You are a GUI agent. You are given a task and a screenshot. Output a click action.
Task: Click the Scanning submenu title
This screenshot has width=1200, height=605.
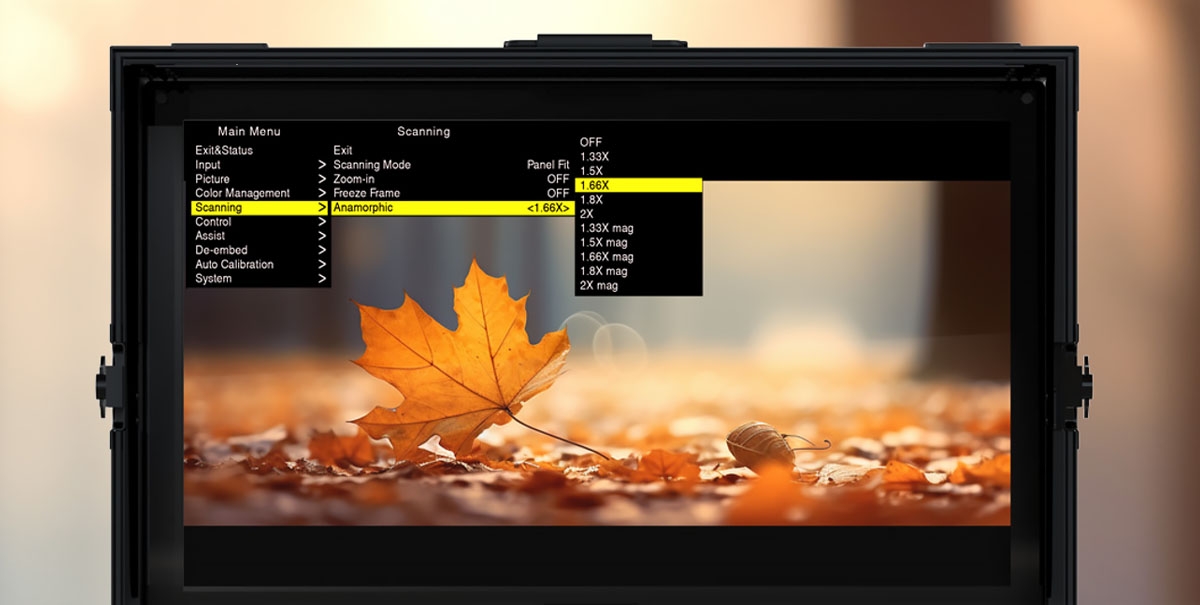[x=424, y=131]
